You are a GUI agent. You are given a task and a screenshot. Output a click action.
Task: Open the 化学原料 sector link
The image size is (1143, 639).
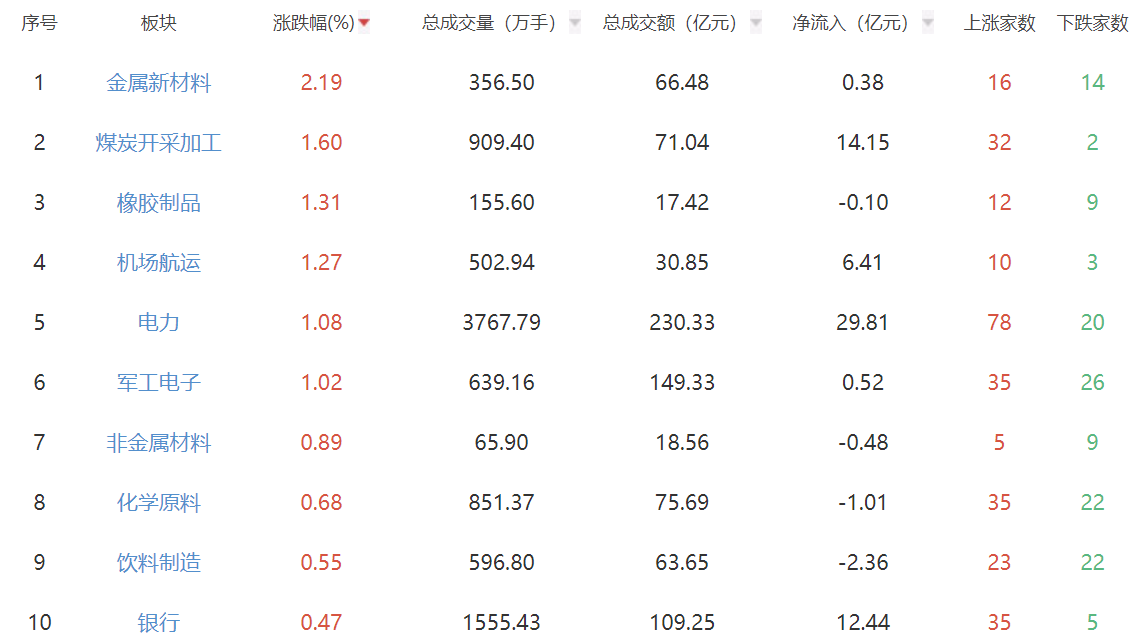[158, 503]
